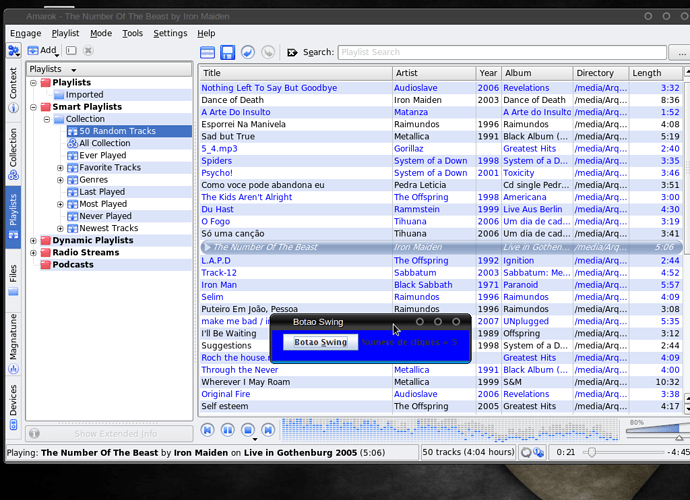Open the dropdown arrow under the stop button
The image size is (690, 500).
coord(255,439)
